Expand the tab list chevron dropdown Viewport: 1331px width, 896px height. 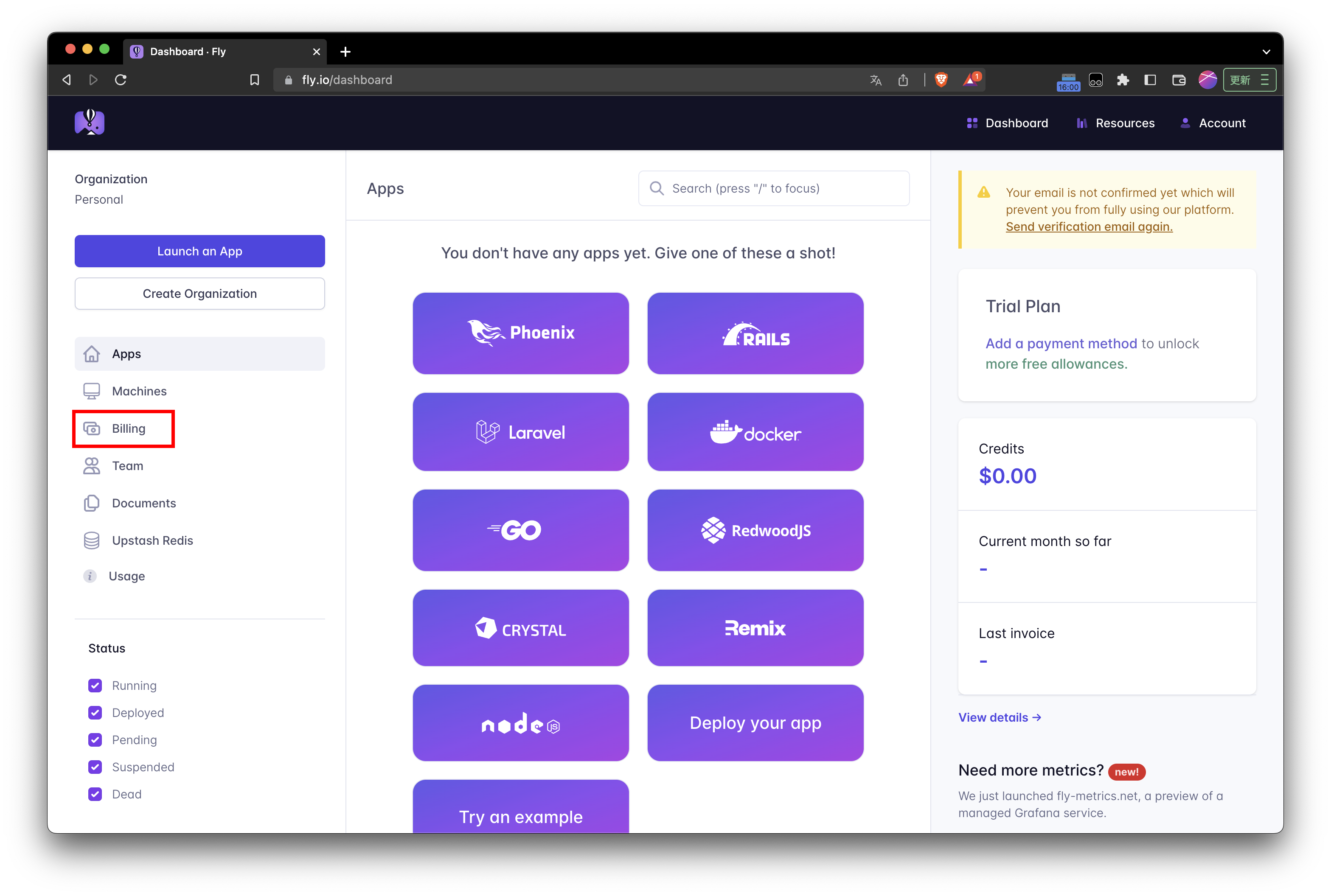click(1266, 51)
